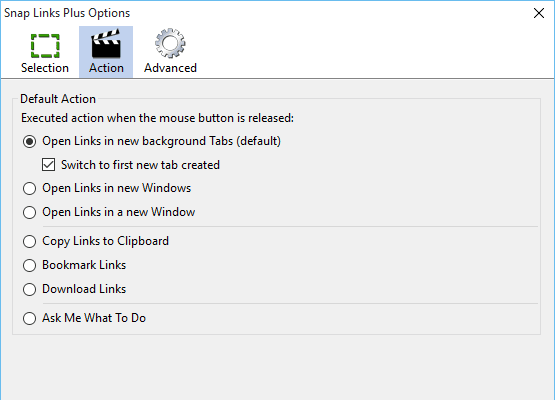The width and height of the screenshot is (555, 400).
Task: Pick the 'Download Links' radio button
Action: [29, 290]
